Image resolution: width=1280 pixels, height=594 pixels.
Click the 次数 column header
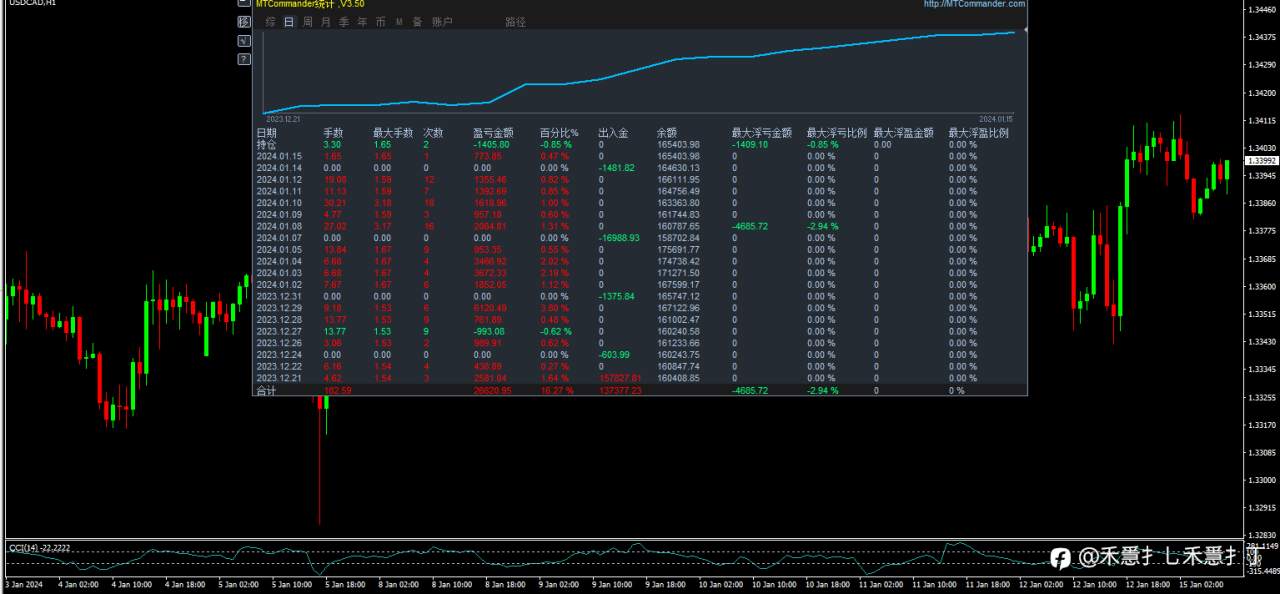pos(433,132)
